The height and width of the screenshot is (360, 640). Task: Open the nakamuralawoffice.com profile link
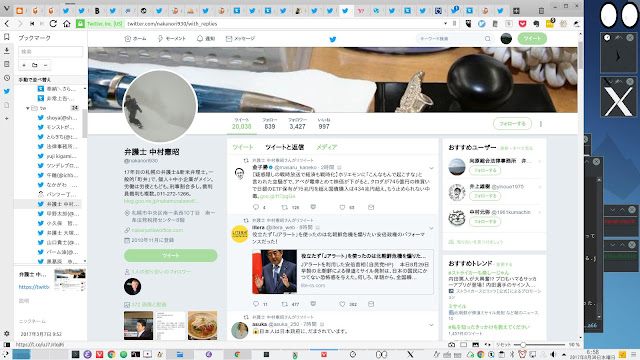[x=157, y=230]
